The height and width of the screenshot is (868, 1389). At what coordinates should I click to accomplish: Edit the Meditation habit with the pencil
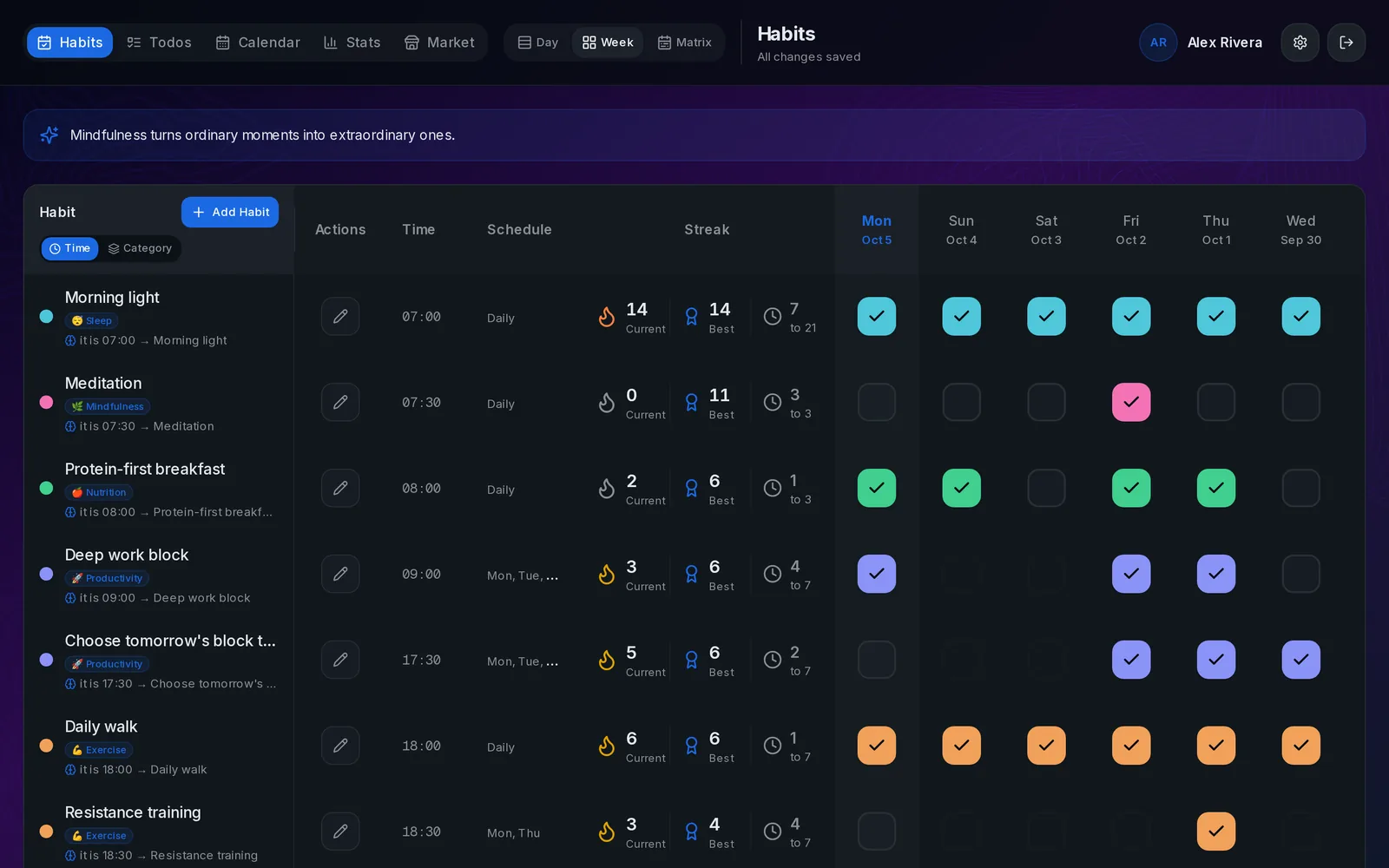[x=340, y=402]
